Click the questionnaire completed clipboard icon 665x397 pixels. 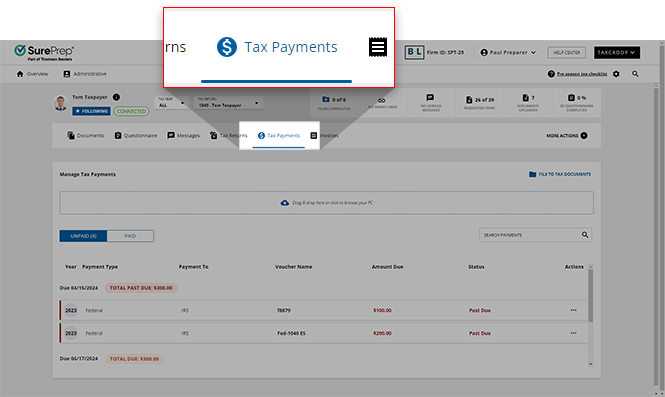tap(571, 98)
